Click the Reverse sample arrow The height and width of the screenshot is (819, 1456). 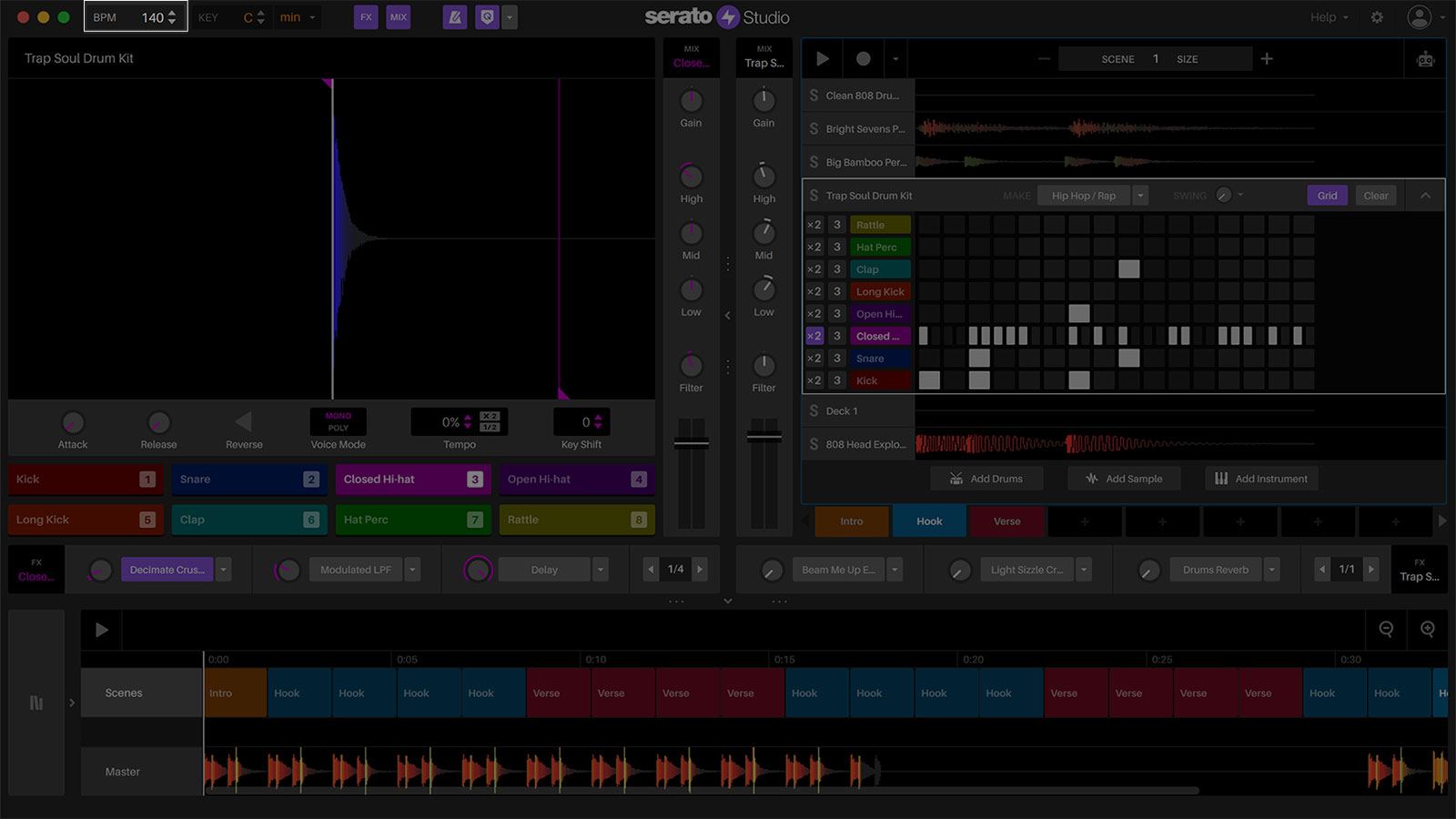tap(243, 421)
